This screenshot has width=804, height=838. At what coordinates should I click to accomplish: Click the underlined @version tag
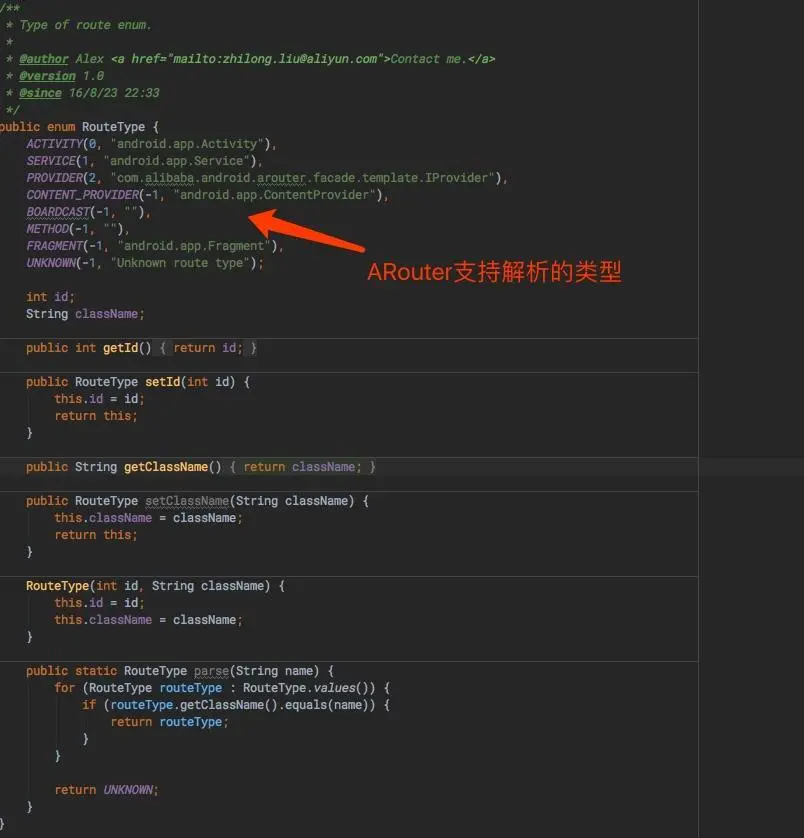click(x=47, y=76)
